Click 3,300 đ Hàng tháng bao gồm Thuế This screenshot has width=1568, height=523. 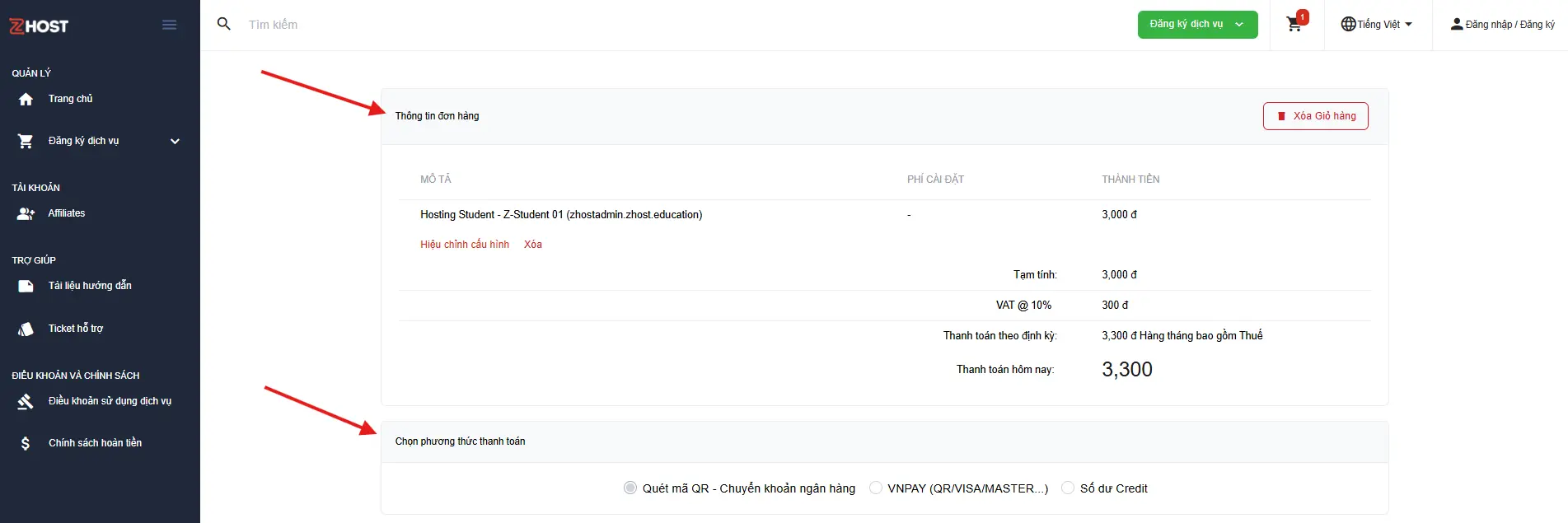[x=1182, y=336]
